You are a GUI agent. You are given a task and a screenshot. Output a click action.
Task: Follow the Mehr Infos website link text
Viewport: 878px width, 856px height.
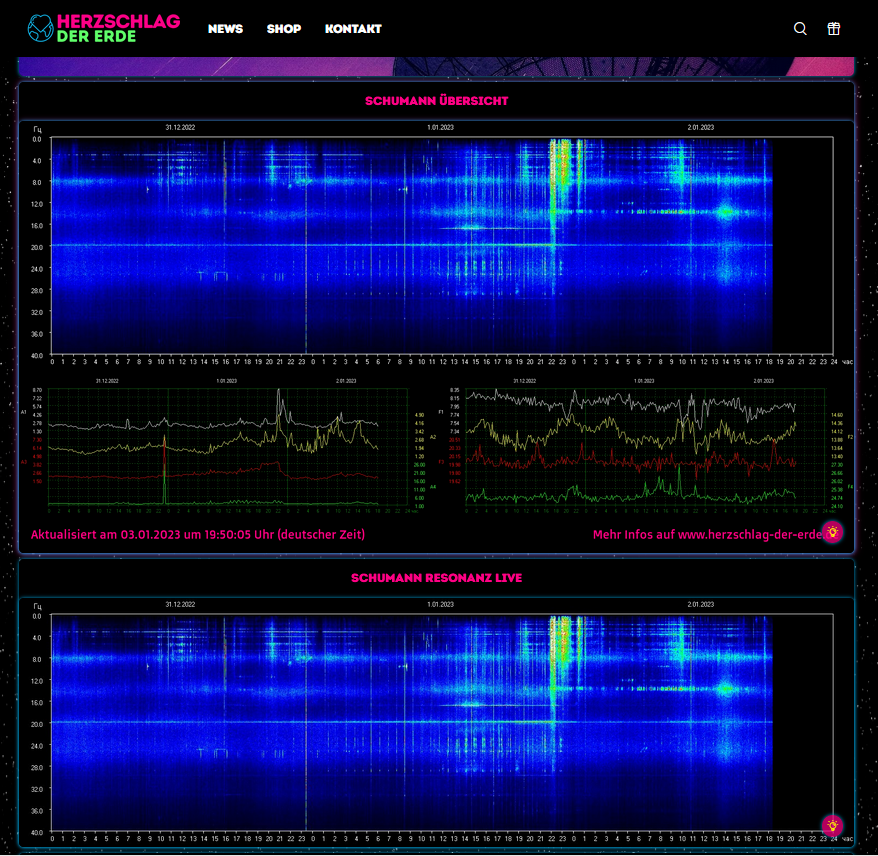point(706,535)
